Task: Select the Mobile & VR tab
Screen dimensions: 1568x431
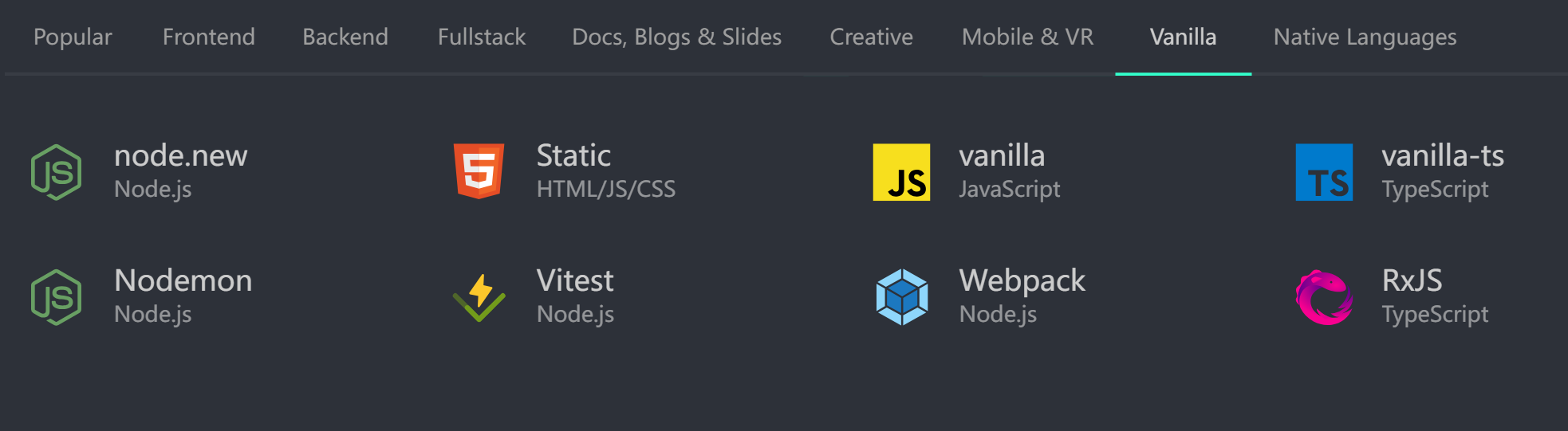Action: (x=1027, y=37)
